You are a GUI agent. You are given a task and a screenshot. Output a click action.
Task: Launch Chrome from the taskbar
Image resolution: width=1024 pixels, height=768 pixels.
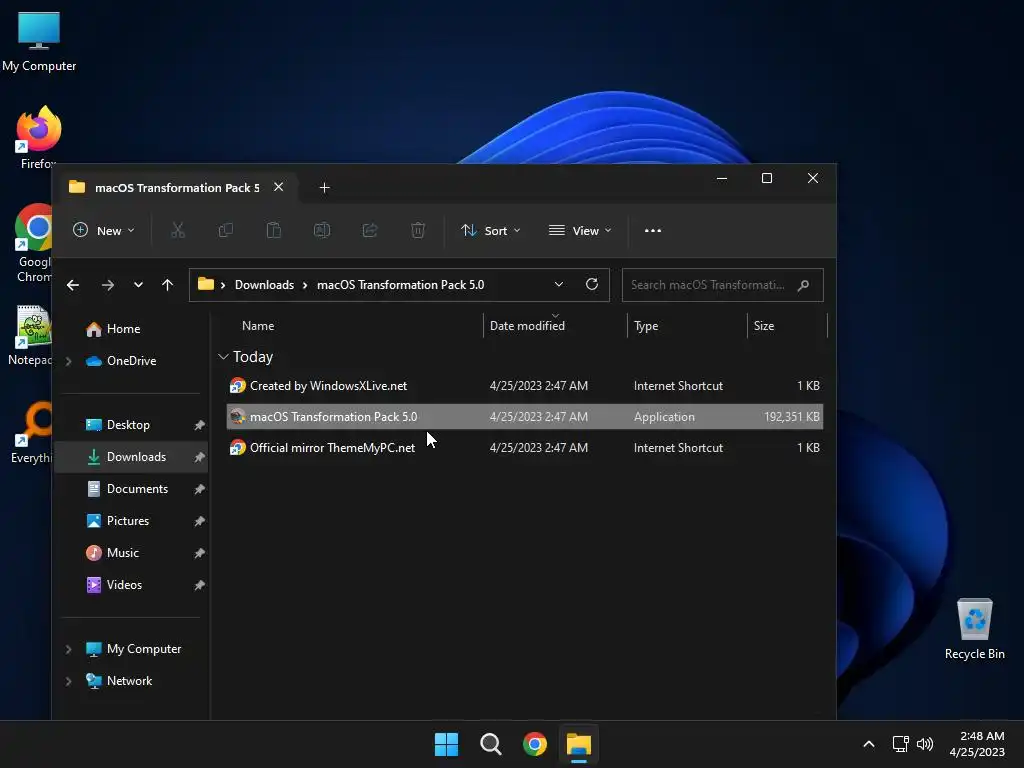click(x=535, y=744)
